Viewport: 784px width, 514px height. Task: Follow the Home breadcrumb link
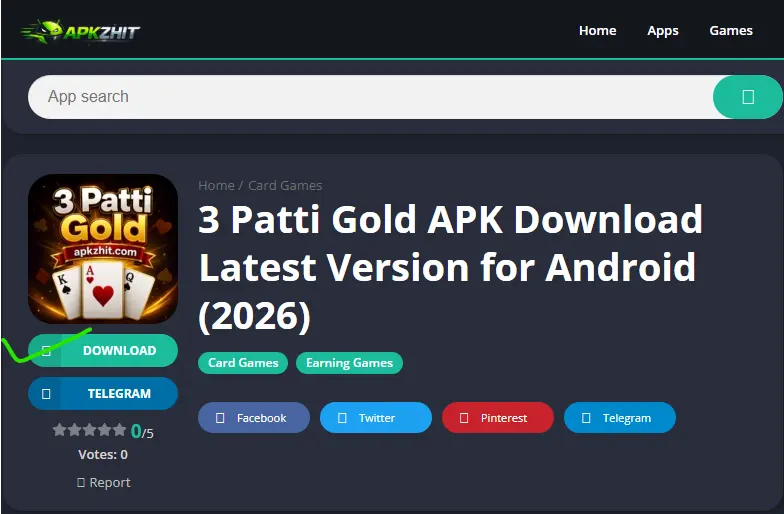216,186
